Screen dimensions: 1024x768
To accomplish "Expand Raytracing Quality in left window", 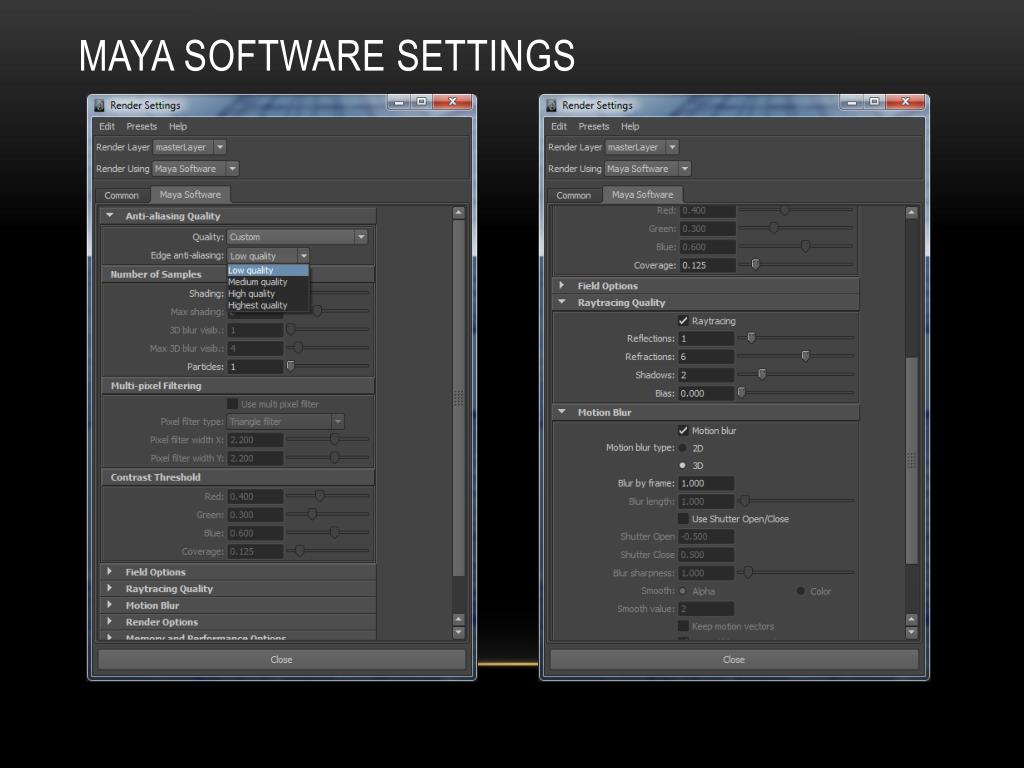I will (110, 588).
